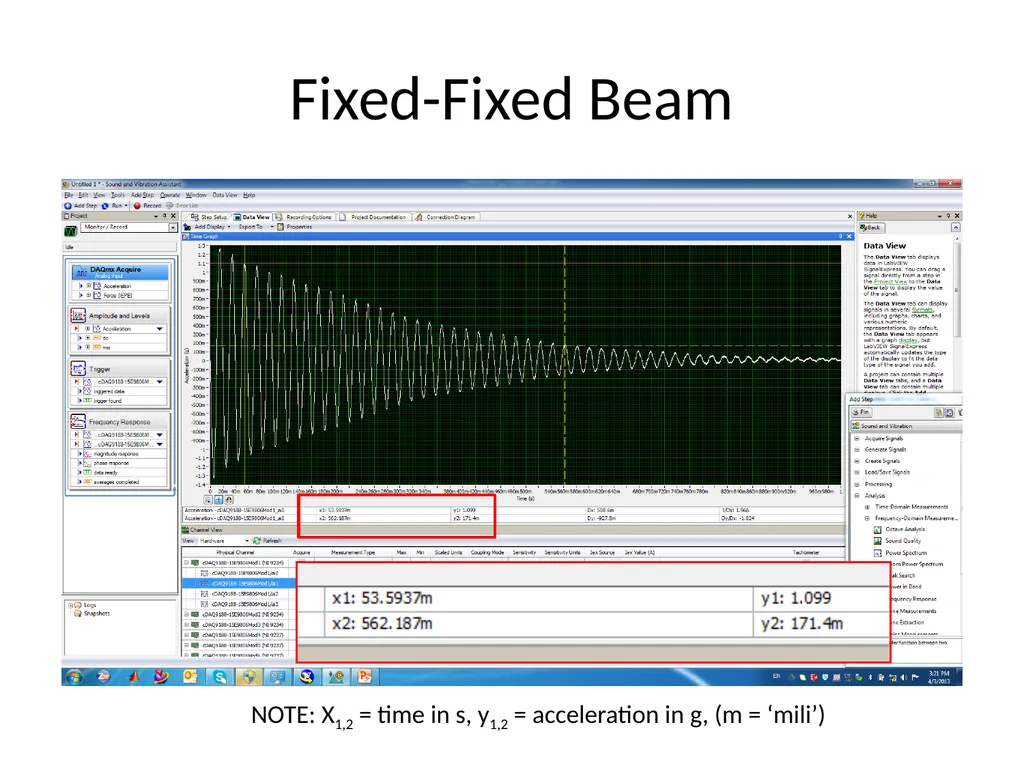Viewport: 1024px width, 768px height.
Task: Open Skype from the taskbar
Action: point(220,677)
